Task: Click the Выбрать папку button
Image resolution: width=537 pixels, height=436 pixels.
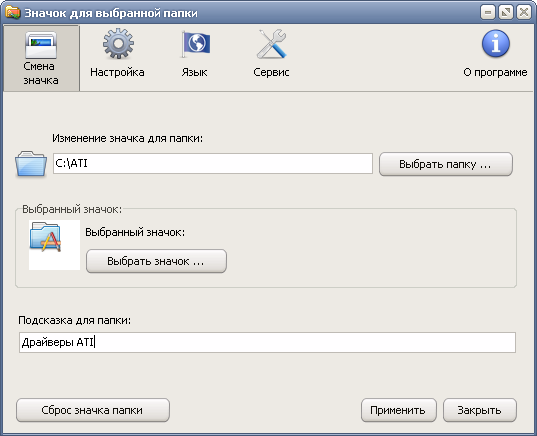Action: (446, 164)
